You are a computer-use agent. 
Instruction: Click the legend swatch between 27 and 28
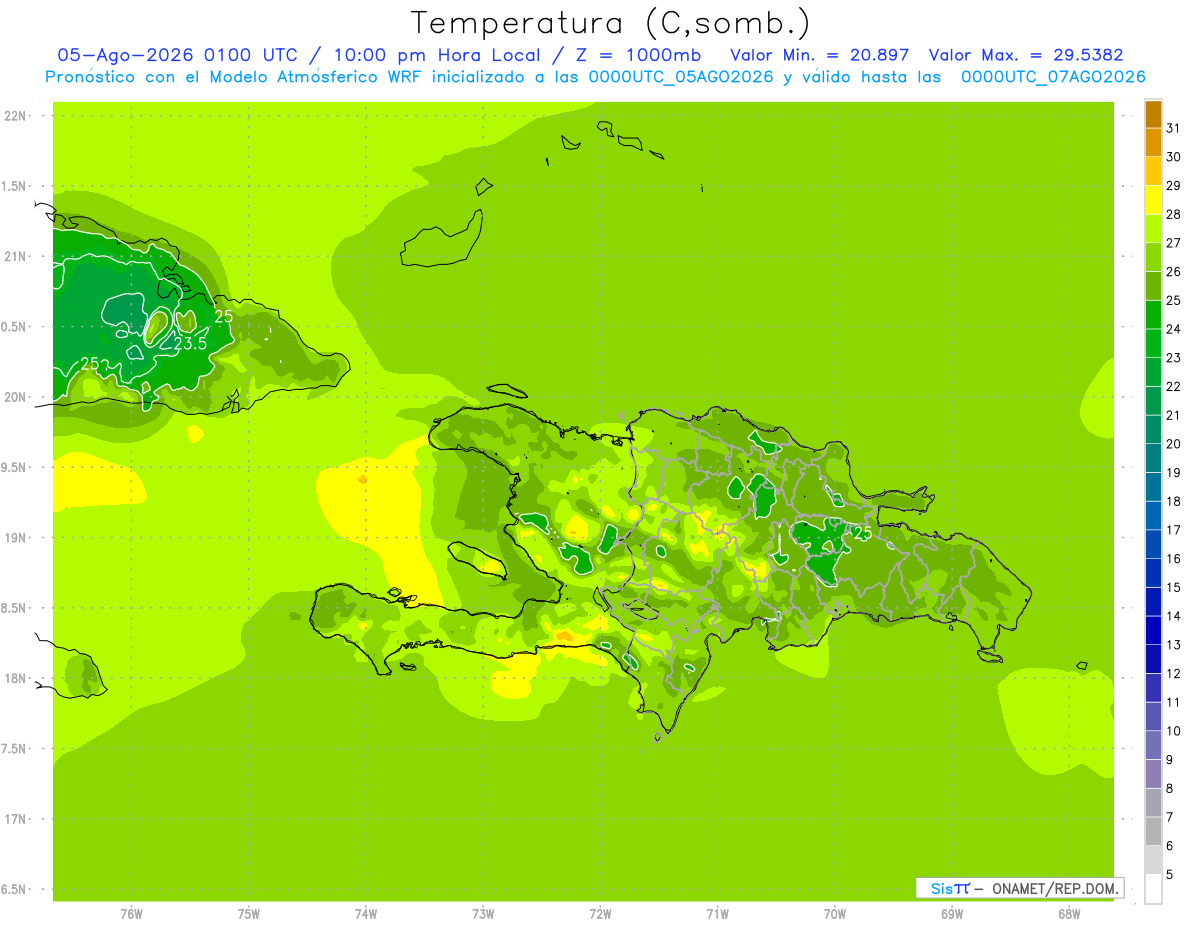pyautogui.click(x=1153, y=229)
